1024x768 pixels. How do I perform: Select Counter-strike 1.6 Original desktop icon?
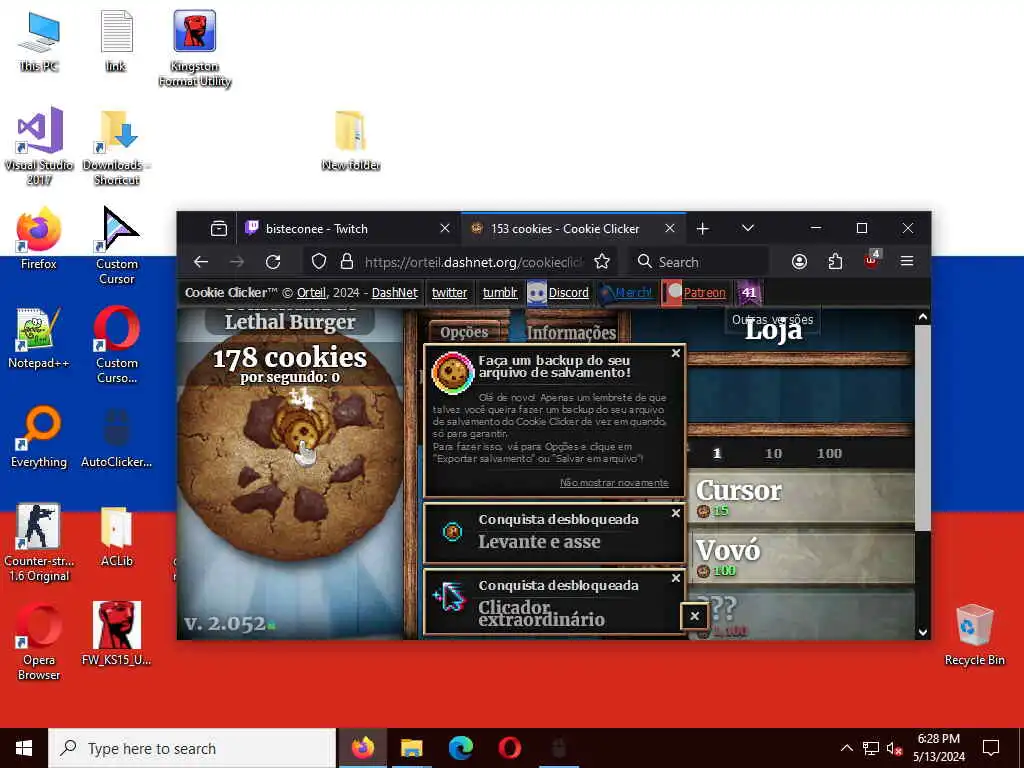point(39,542)
